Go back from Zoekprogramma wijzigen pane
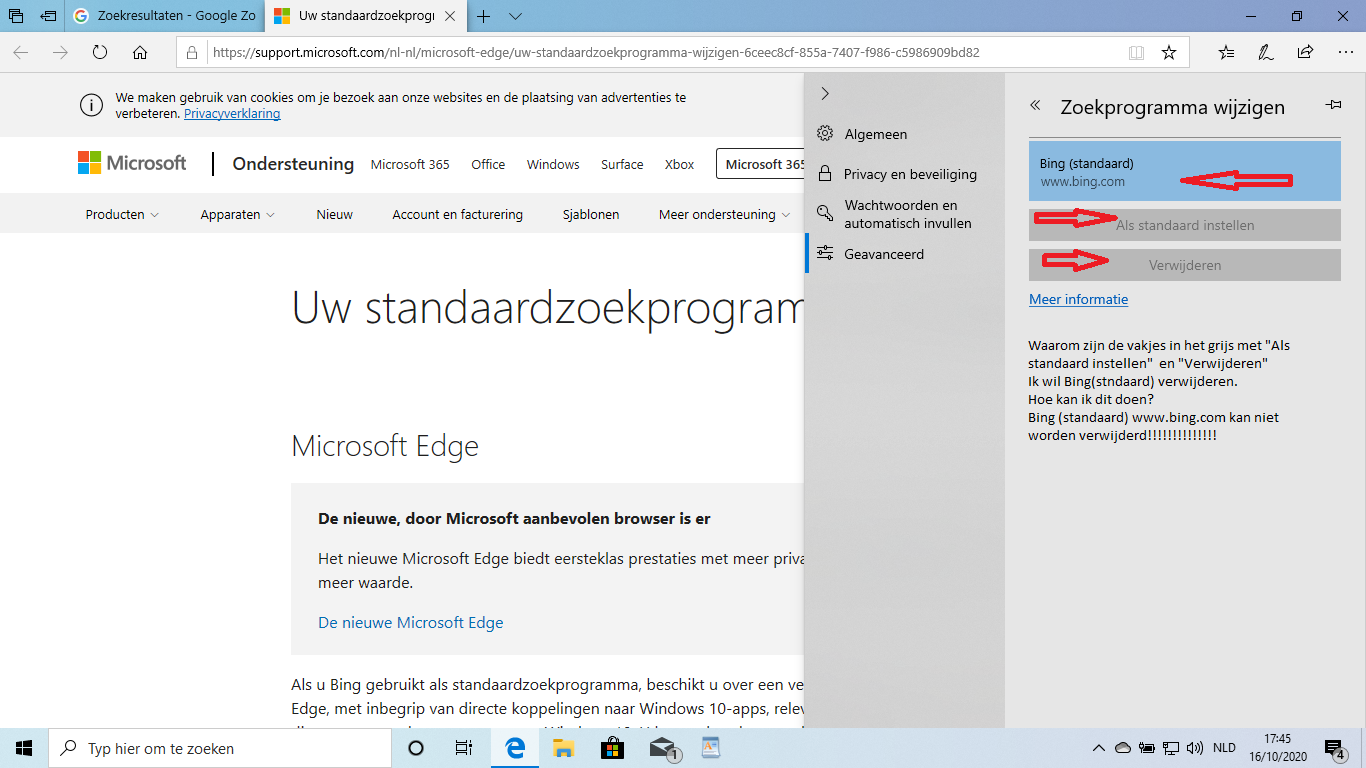The height and width of the screenshot is (768, 1366). (1035, 105)
